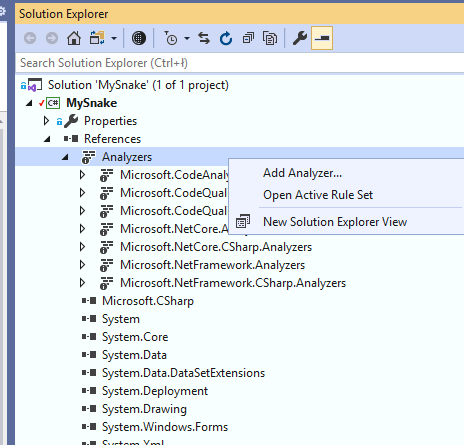Expand the first Microsoft.CodeQual analyzer node
The image size is (464, 445).
(82, 193)
